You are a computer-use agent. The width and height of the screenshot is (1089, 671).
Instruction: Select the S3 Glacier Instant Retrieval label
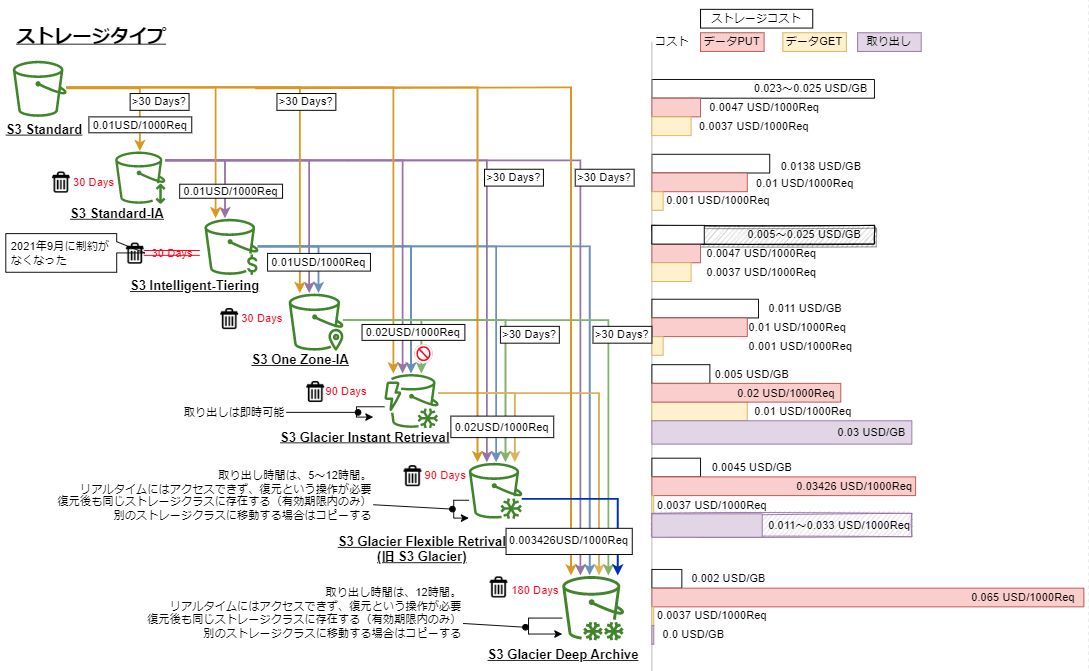click(365, 437)
